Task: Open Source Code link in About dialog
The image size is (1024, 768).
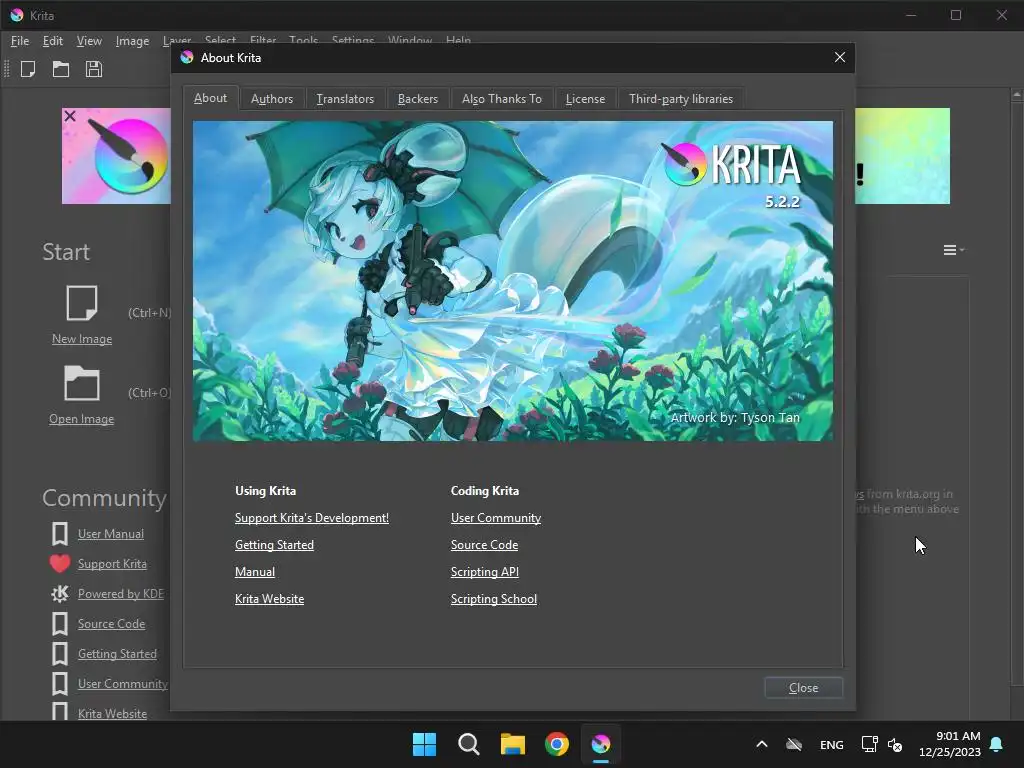Action: pos(484,545)
